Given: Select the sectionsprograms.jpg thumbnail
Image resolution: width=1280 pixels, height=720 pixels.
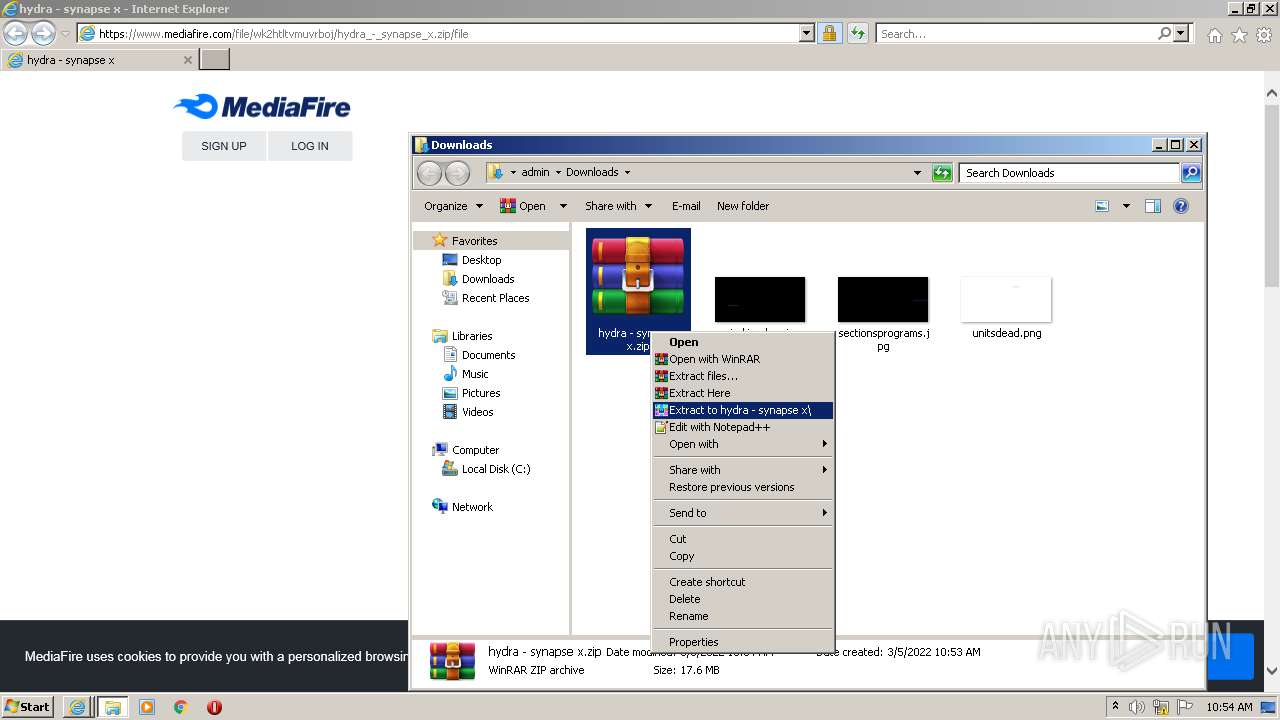Looking at the screenshot, I should 883,299.
